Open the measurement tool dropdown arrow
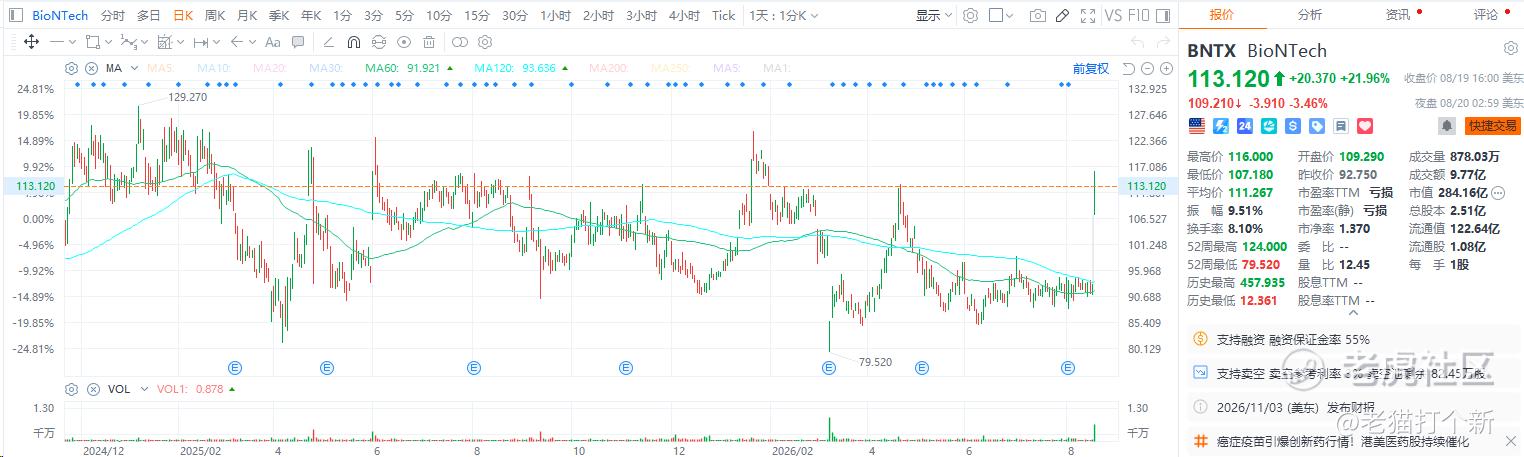Viewport: 1524px width, 457px height. tap(216, 42)
